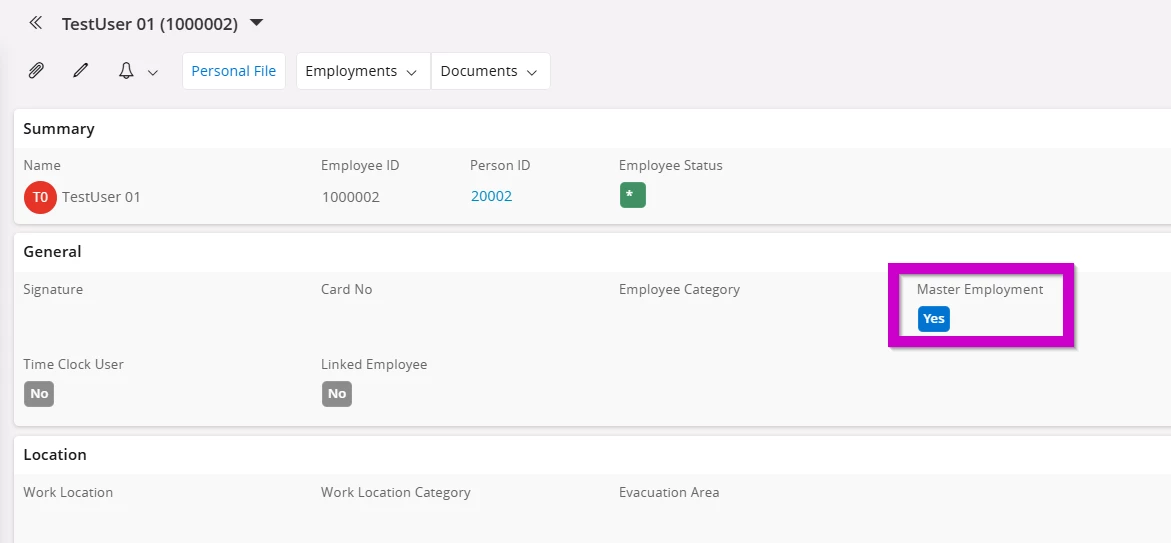Open Person ID 20002 link
This screenshot has width=1171, height=543.
[491, 196]
